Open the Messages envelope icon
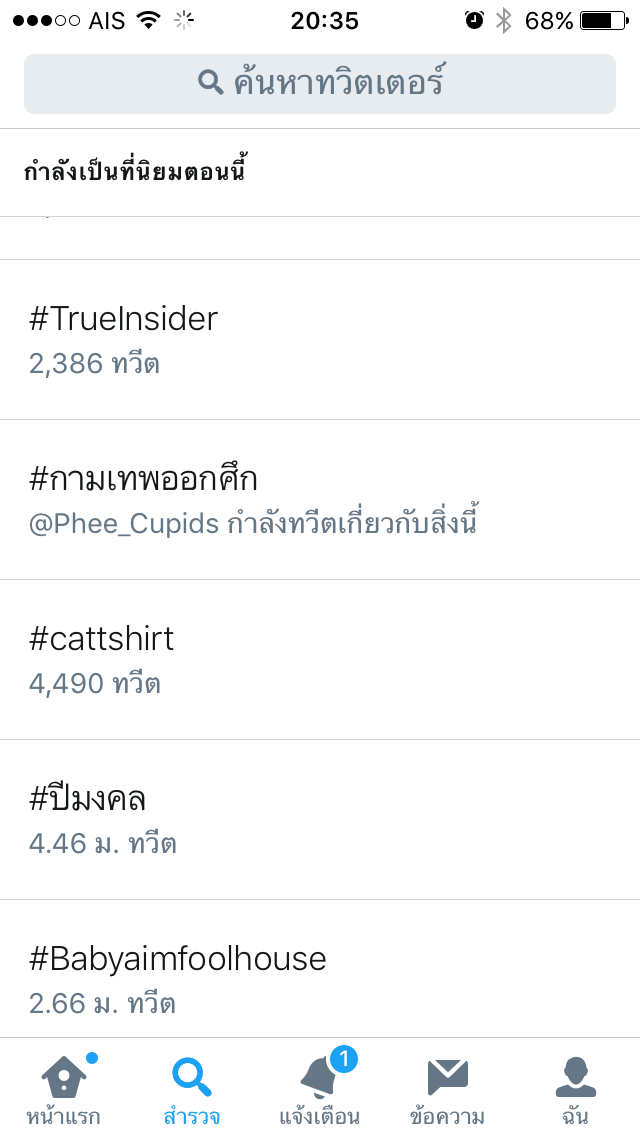 [x=447, y=1077]
